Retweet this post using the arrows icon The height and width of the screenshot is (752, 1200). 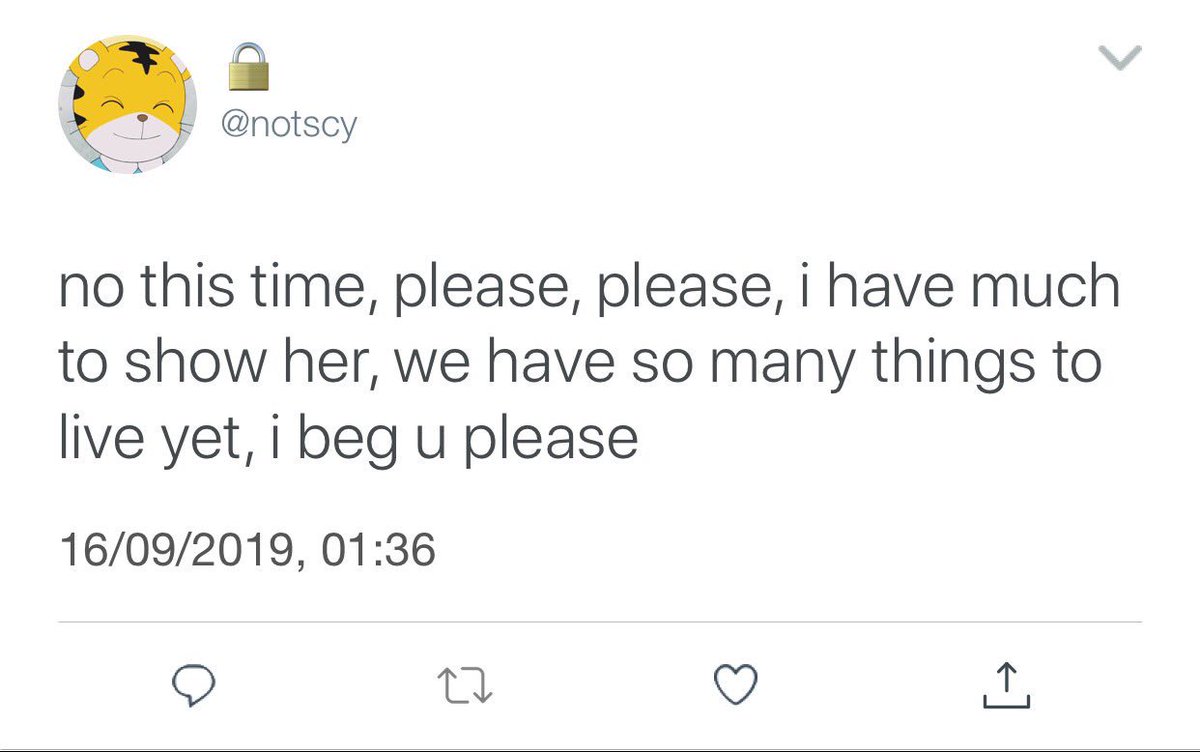click(468, 684)
